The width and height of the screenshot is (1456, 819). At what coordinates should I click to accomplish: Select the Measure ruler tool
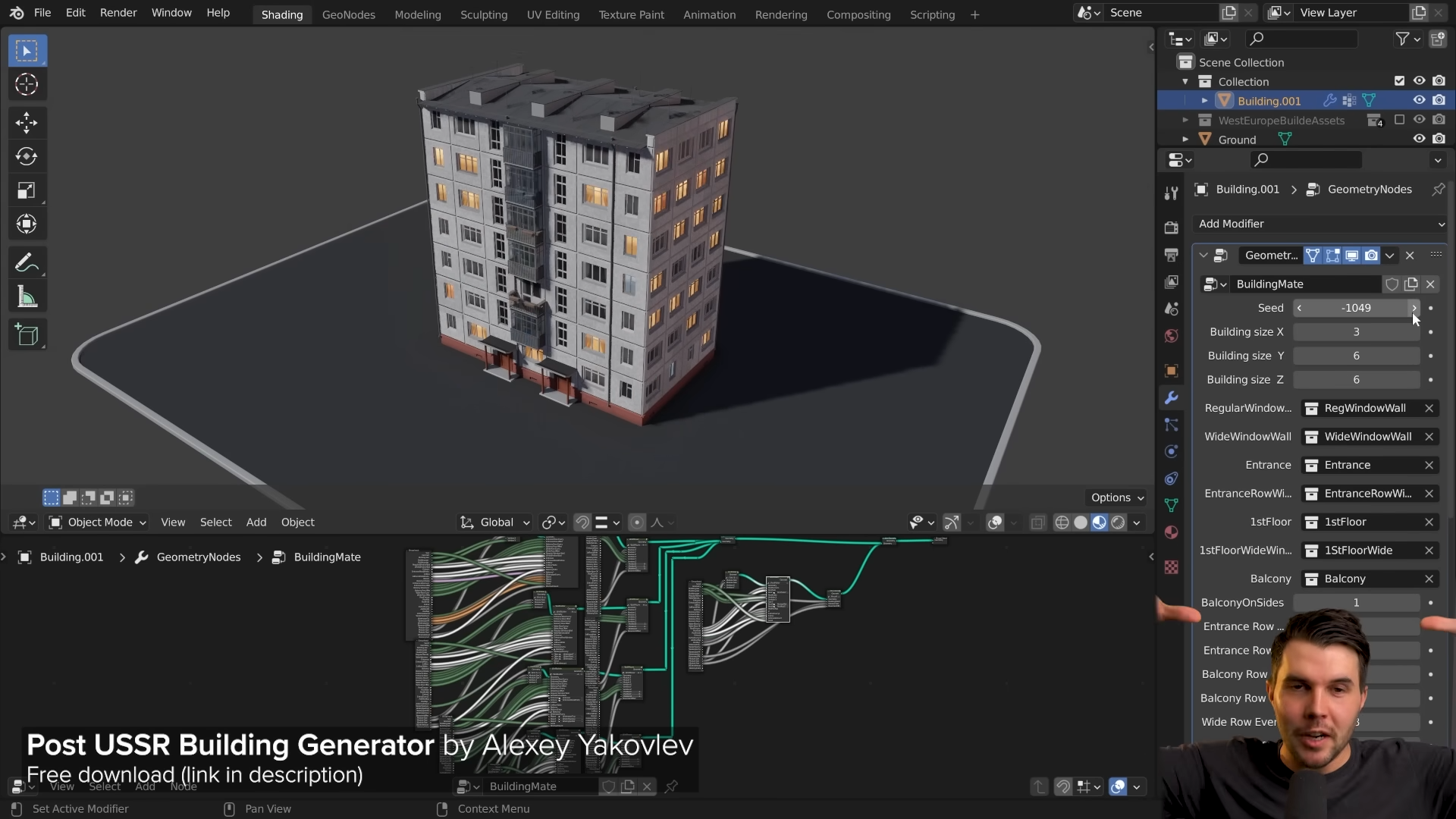pyautogui.click(x=27, y=297)
